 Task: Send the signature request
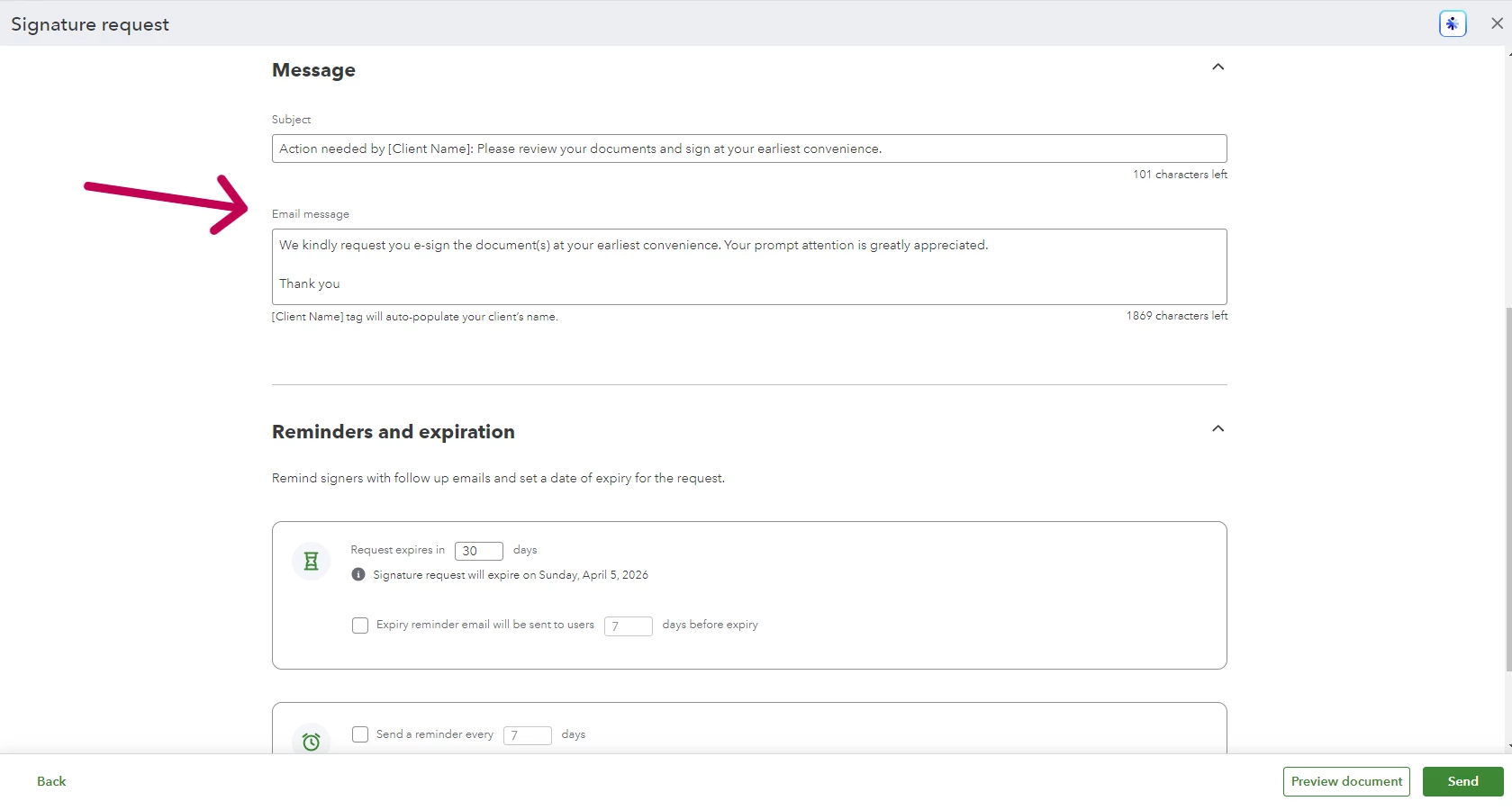[1462, 781]
